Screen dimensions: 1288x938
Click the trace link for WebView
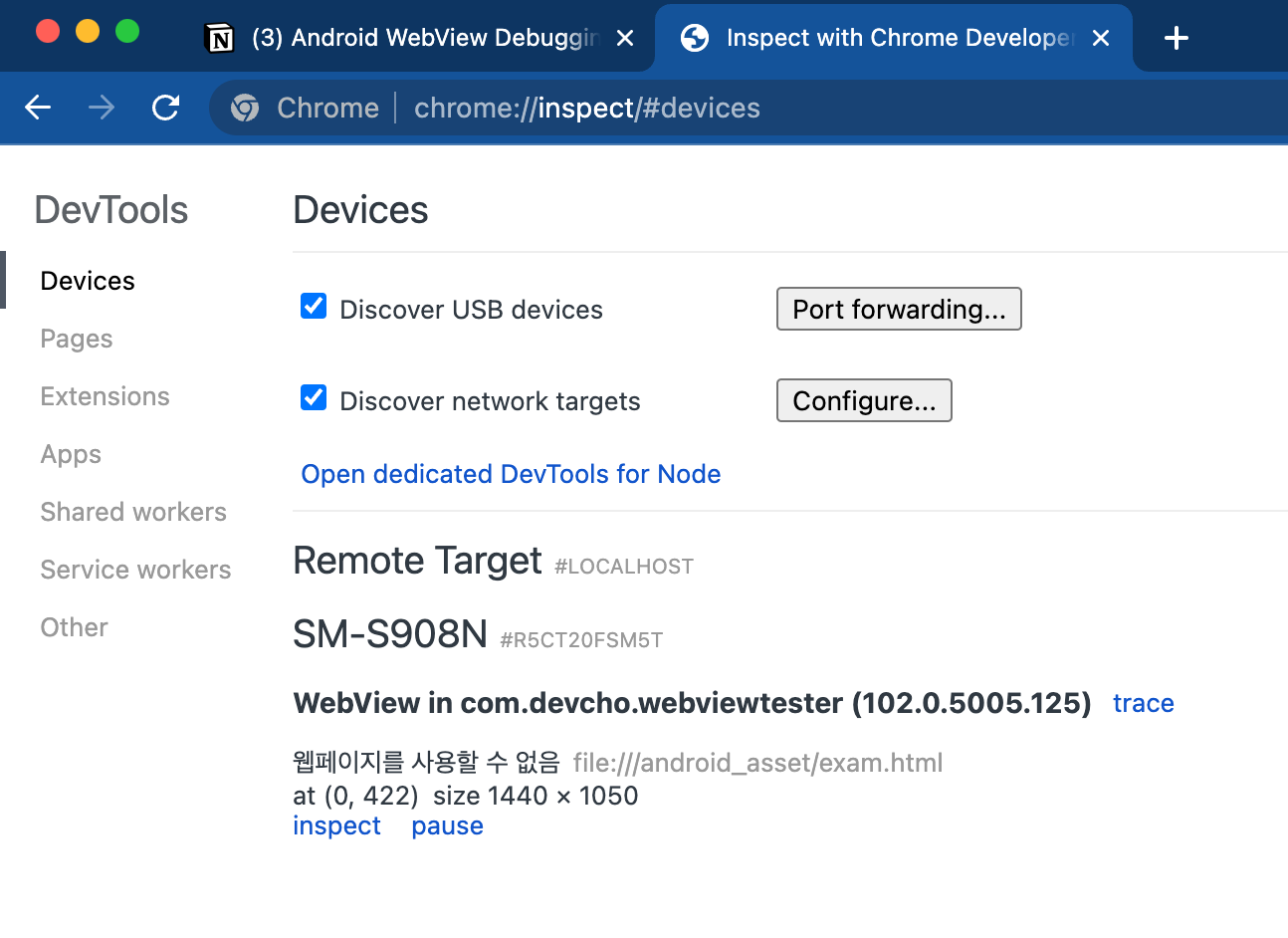click(1144, 703)
